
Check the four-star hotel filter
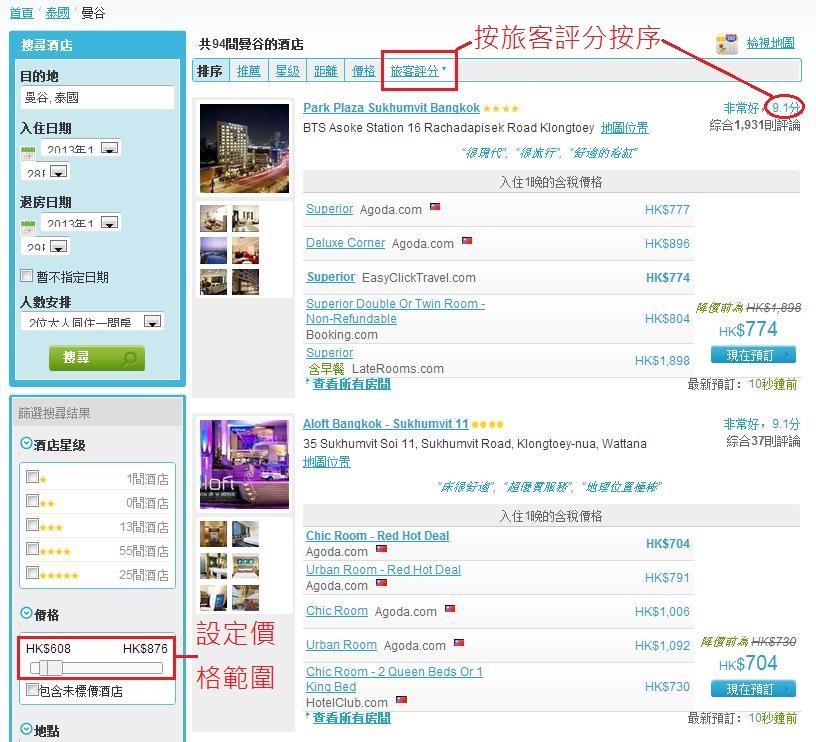[32, 548]
